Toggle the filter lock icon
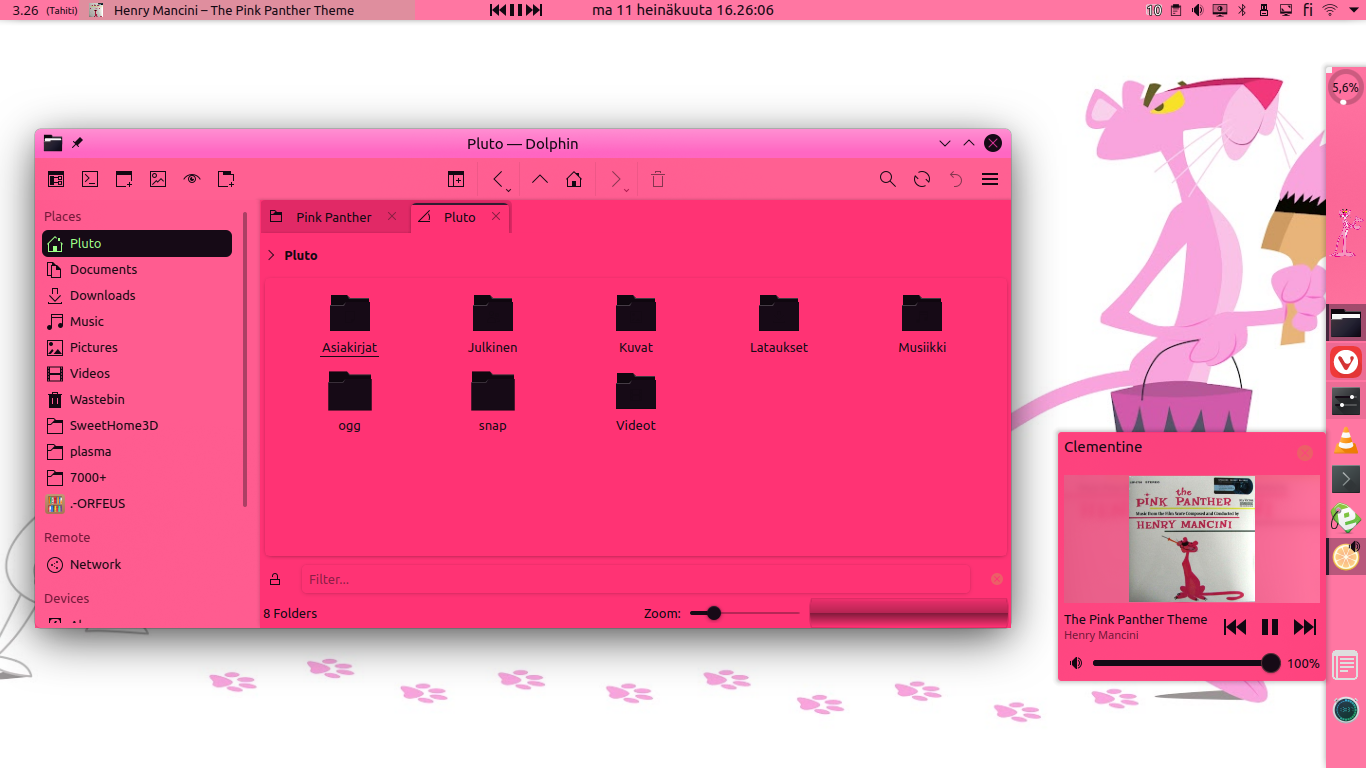 coord(275,579)
